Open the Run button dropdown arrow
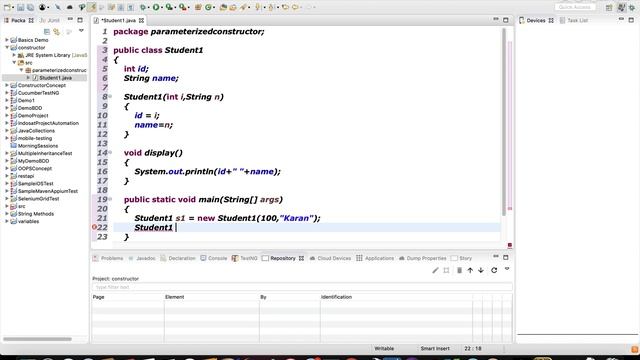The width and height of the screenshot is (640, 360). [162, 8]
